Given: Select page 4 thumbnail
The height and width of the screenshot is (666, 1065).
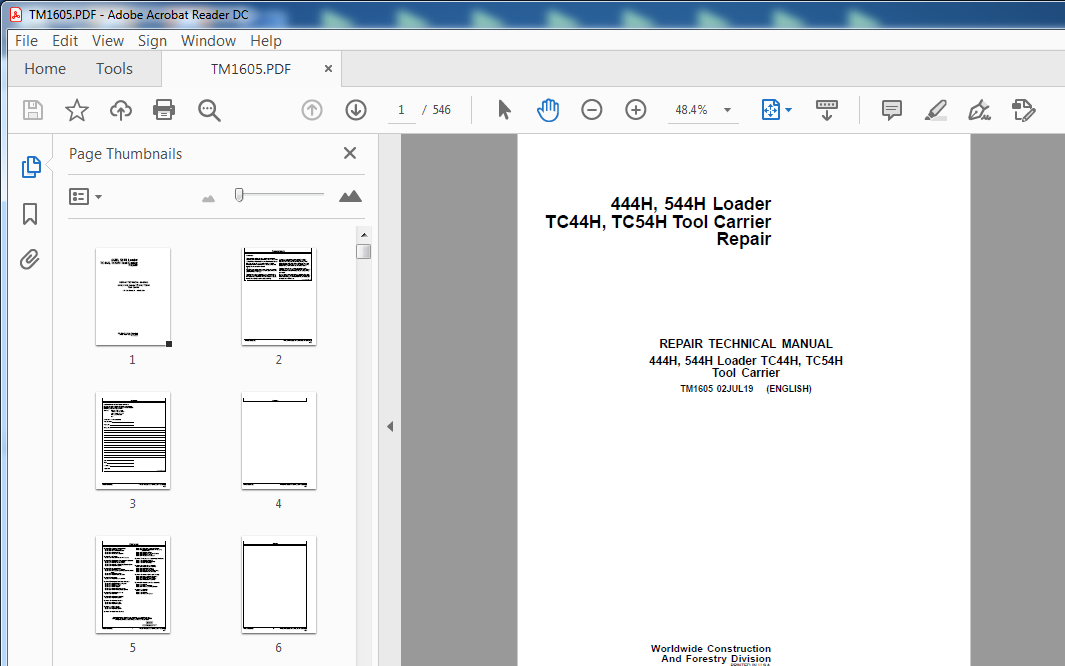Looking at the screenshot, I should point(278,441).
